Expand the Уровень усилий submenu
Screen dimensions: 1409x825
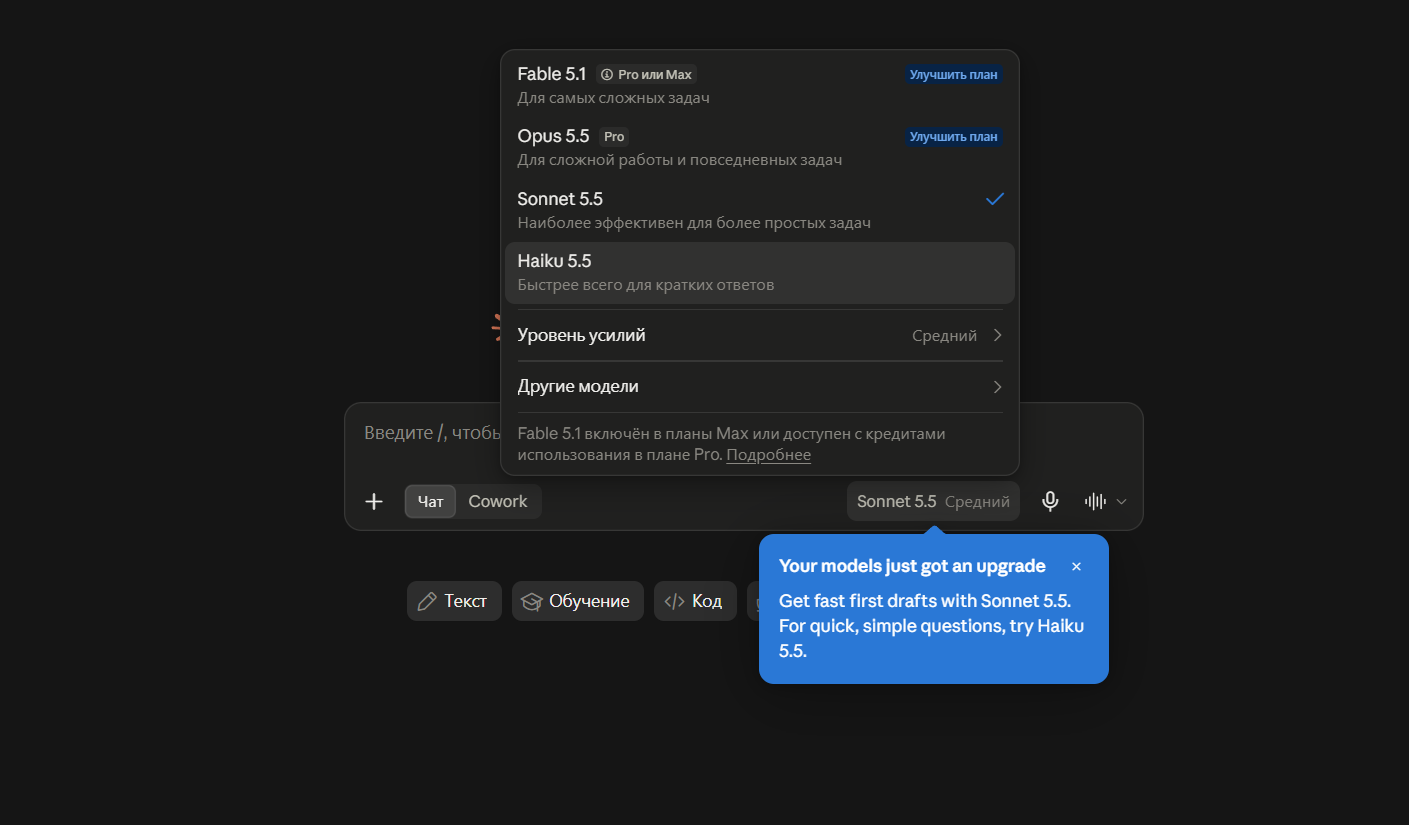click(x=760, y=335)
